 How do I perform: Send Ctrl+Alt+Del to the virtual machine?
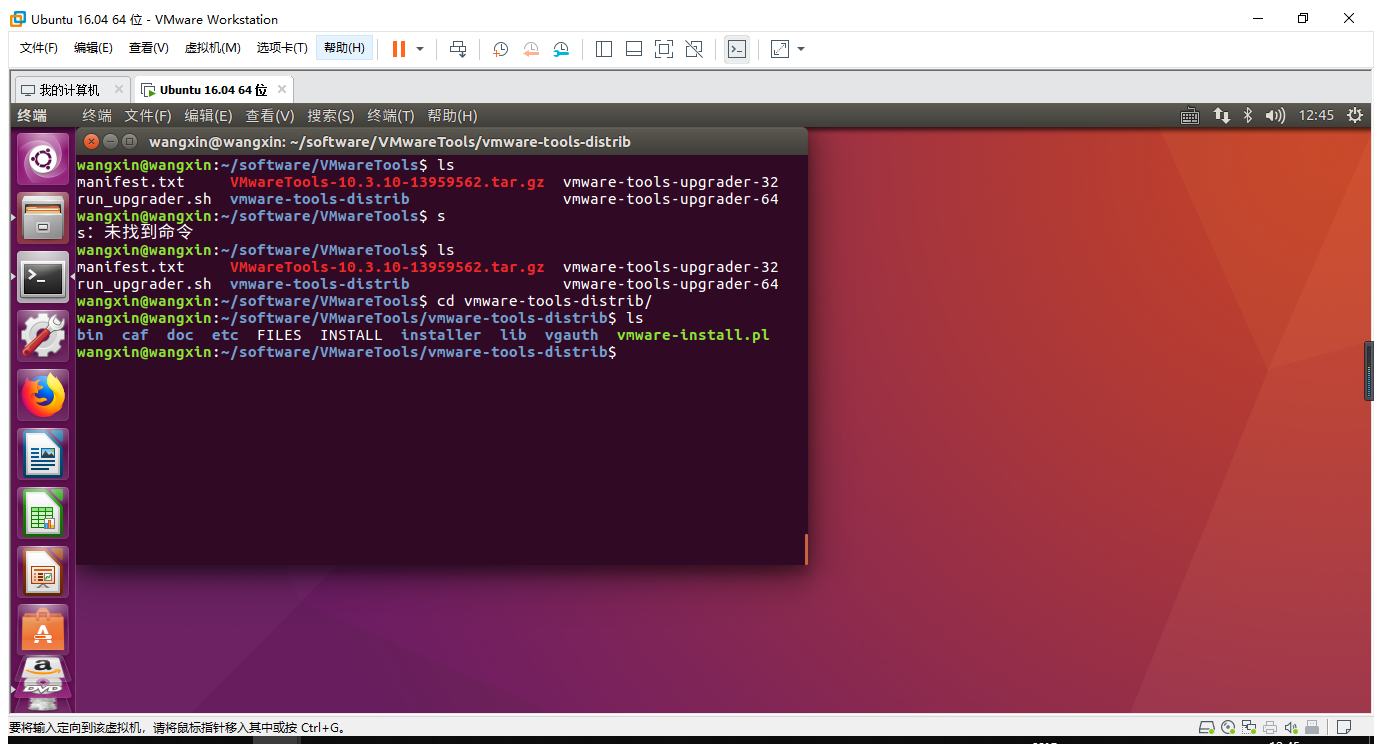tap(458, 49)
